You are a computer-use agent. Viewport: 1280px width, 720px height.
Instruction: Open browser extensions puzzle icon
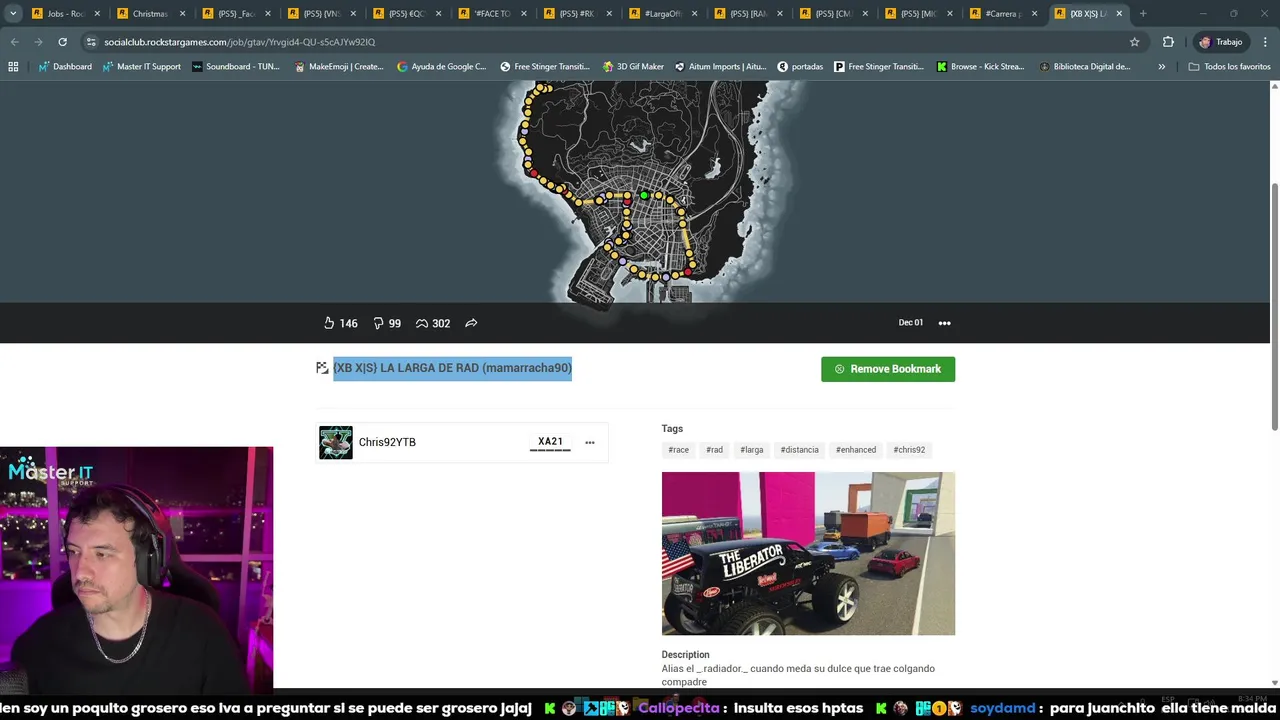pos(1168,42)
